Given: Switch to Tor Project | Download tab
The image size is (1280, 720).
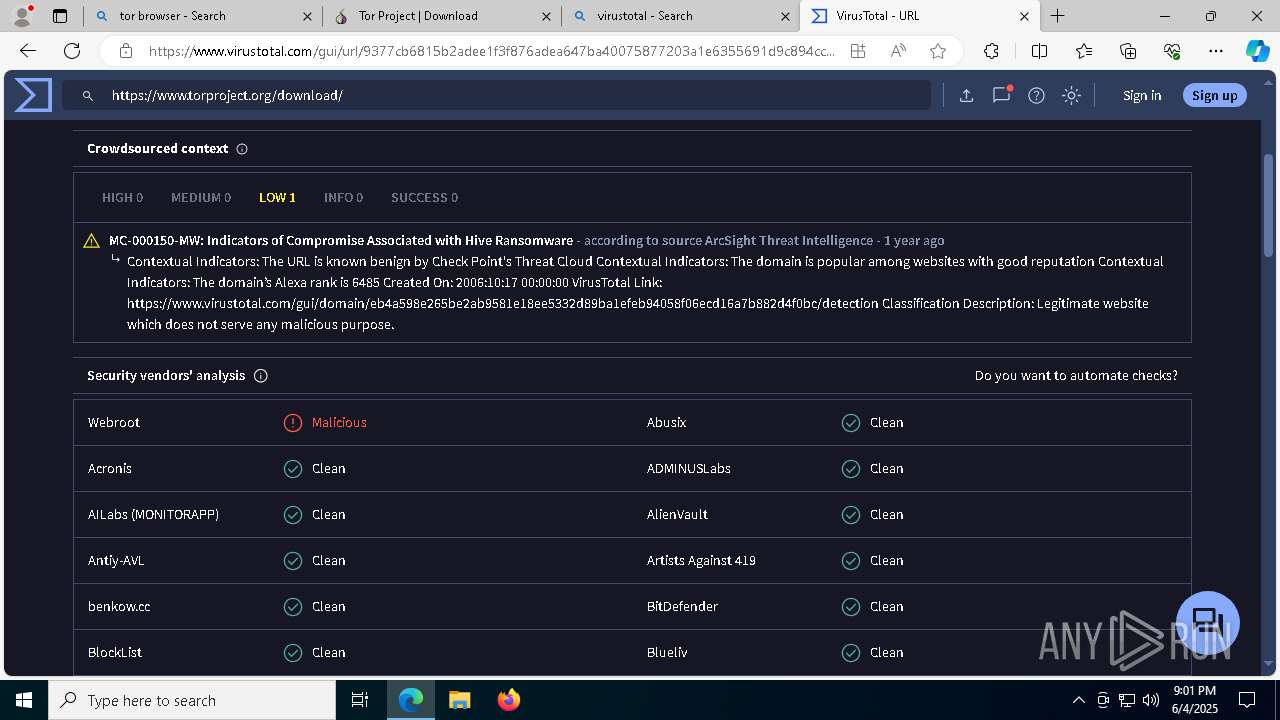Looking at the screenshot, I should point(442,16).
